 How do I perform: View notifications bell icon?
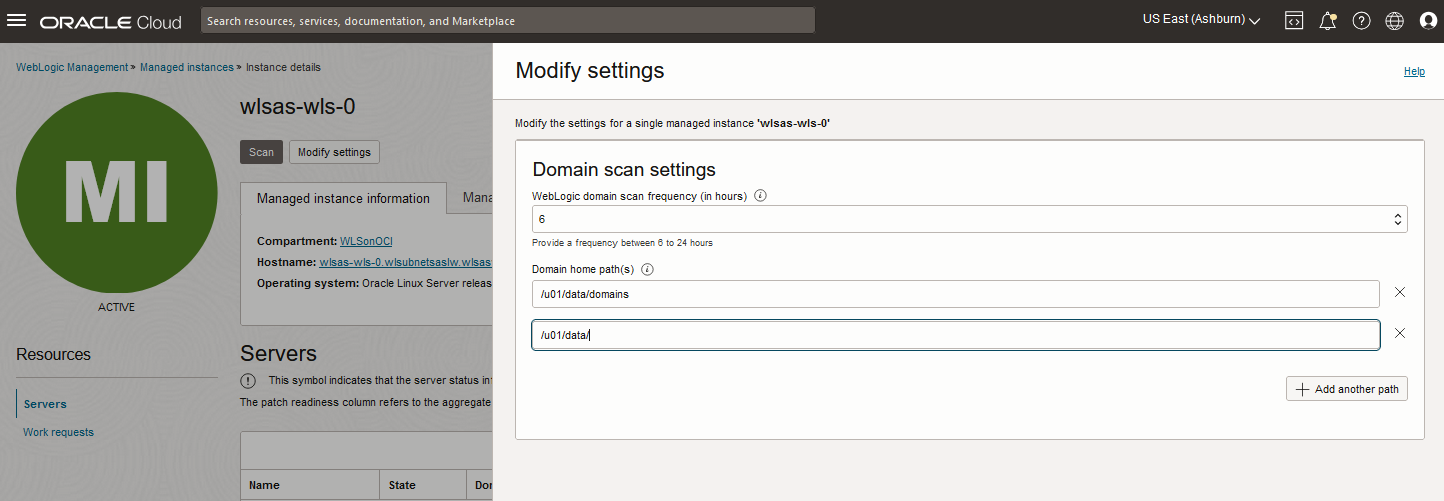pyautogui.click(x=1328, y=21)
